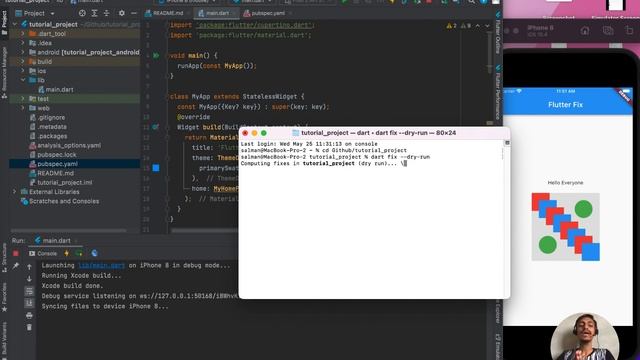
Task: Expand the test folder
Action: 23,99
